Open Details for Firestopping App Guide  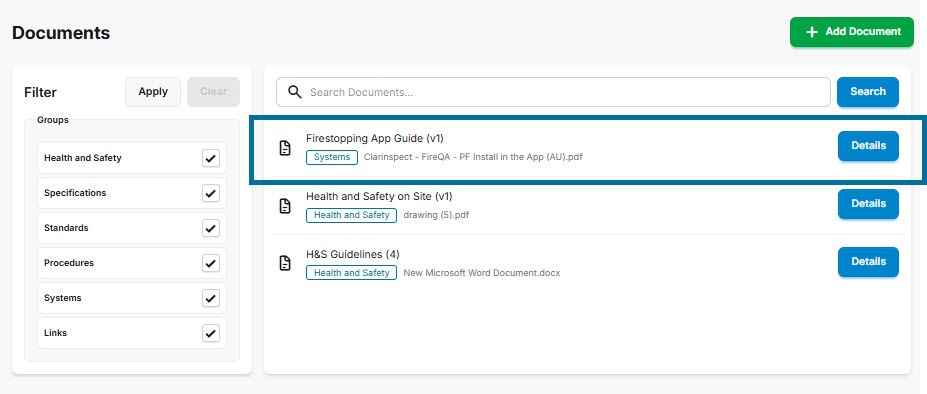click(868, 146)
